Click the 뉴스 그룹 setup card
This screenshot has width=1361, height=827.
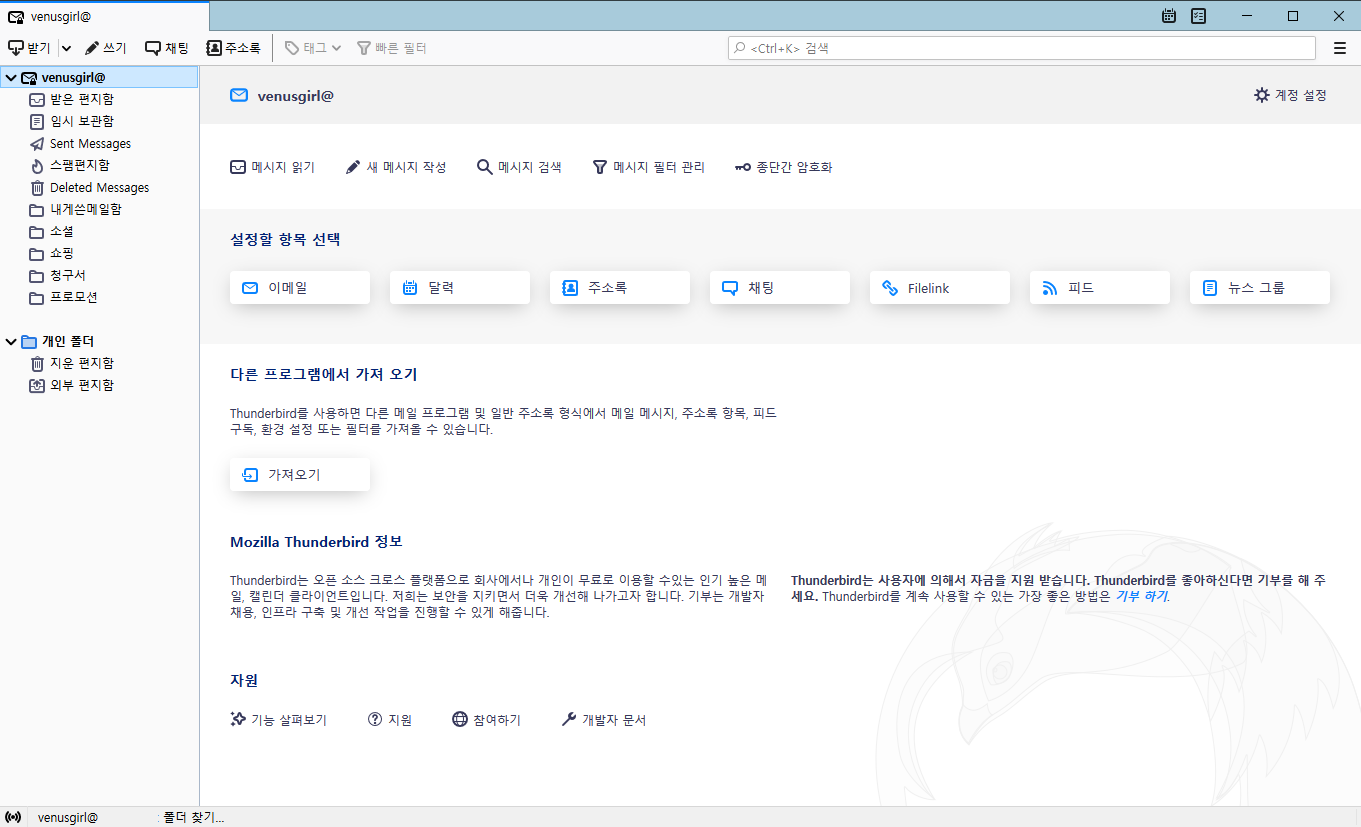1260,287
